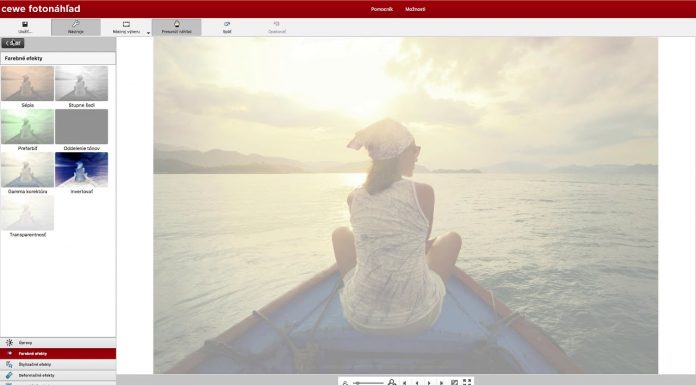Click the zoom-out magnifier icon

click(x=345, y=382)
